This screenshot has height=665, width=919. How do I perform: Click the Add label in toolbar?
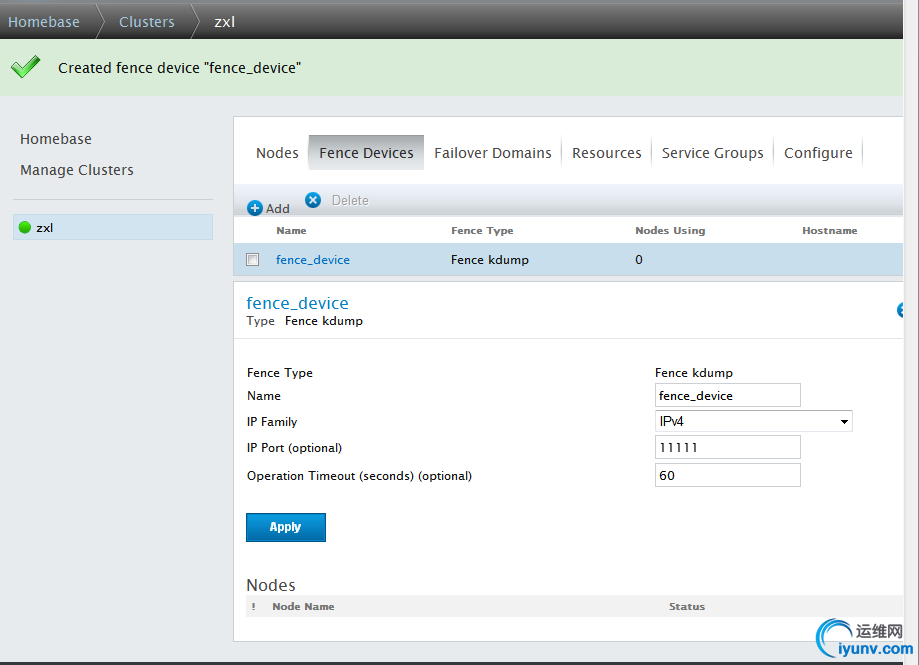pyautogui.click(x=278, y=209)
